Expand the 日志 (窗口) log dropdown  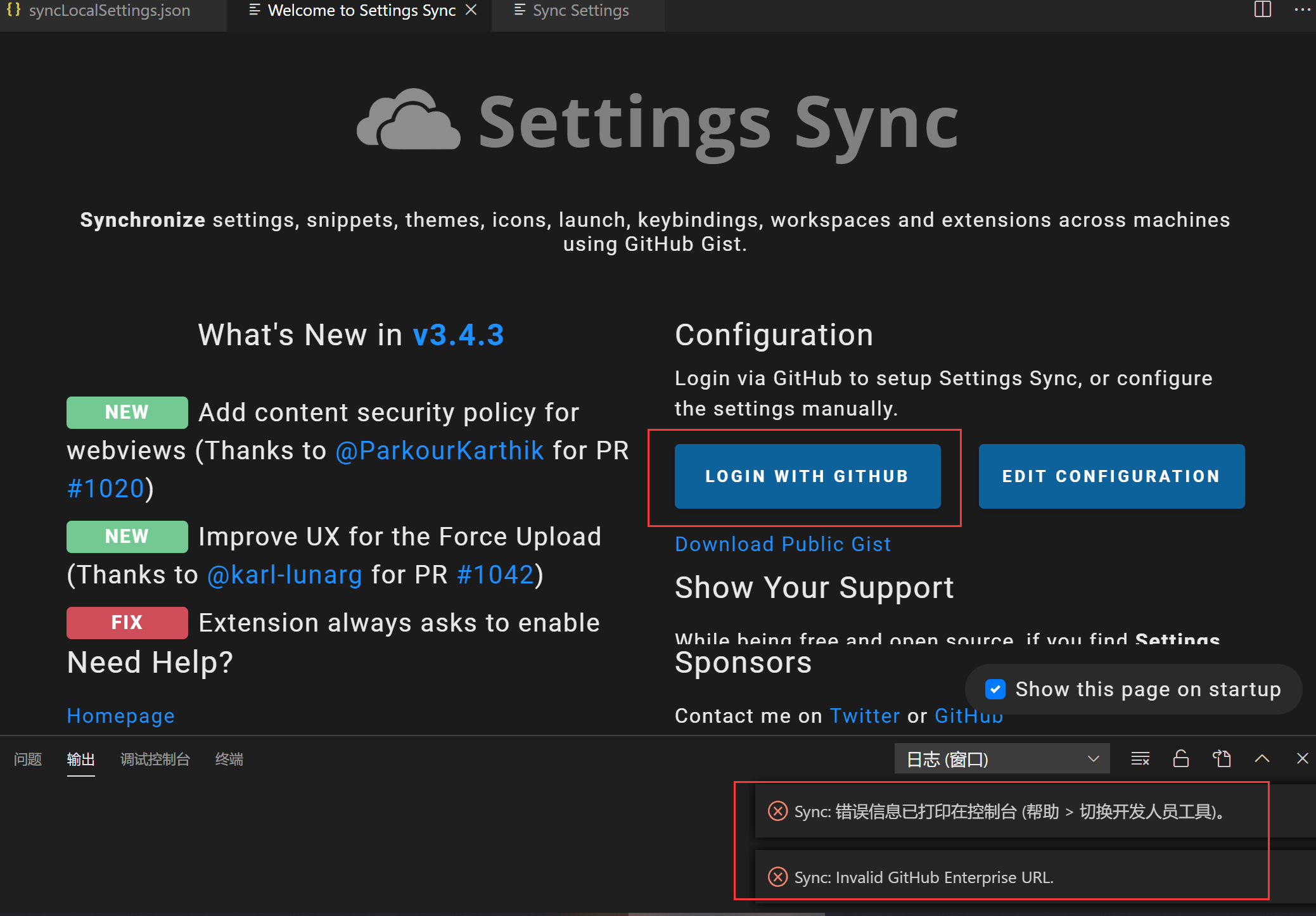click(x=1001, y=759)
